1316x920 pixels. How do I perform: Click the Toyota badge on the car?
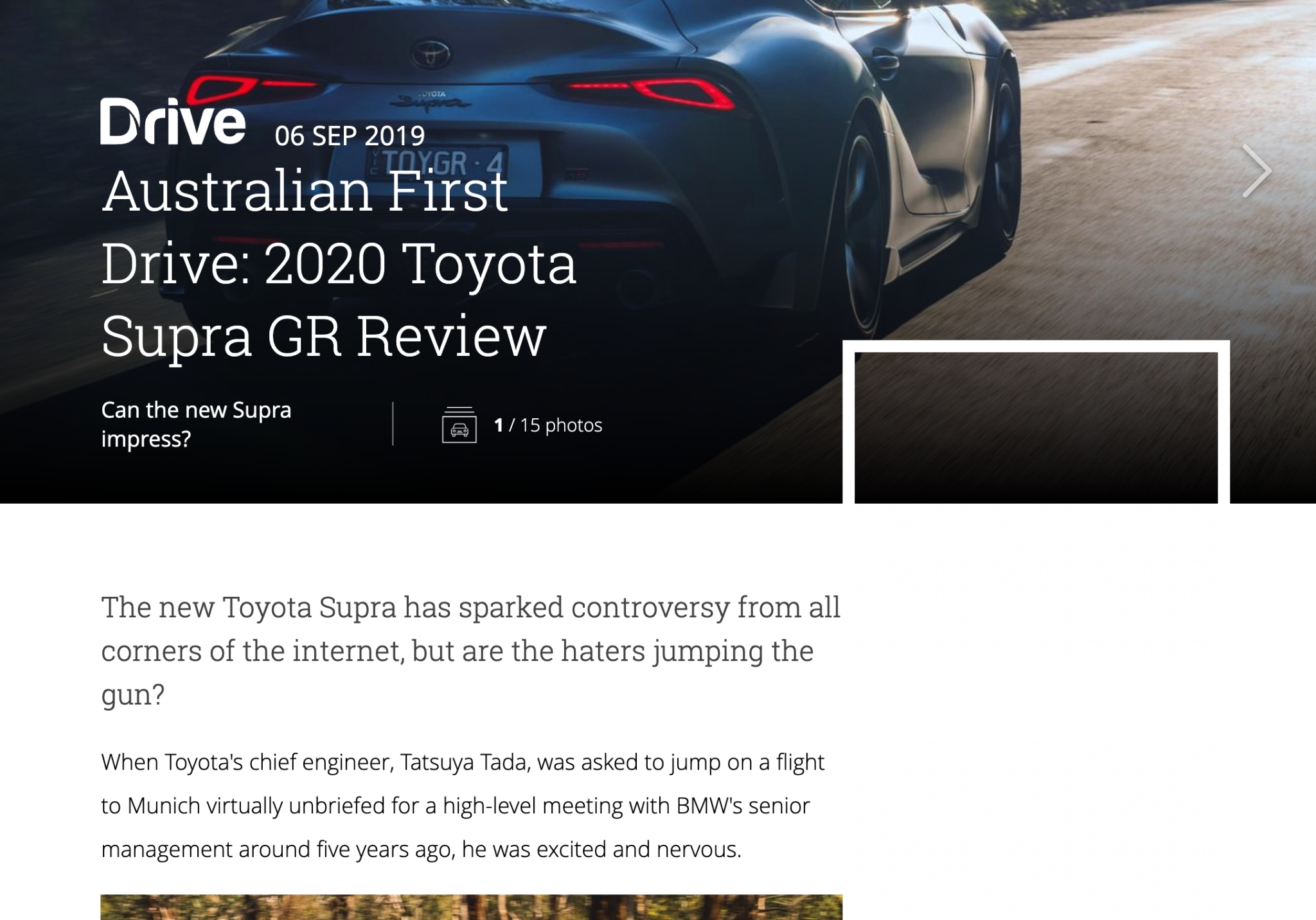(x=431, y=51)
